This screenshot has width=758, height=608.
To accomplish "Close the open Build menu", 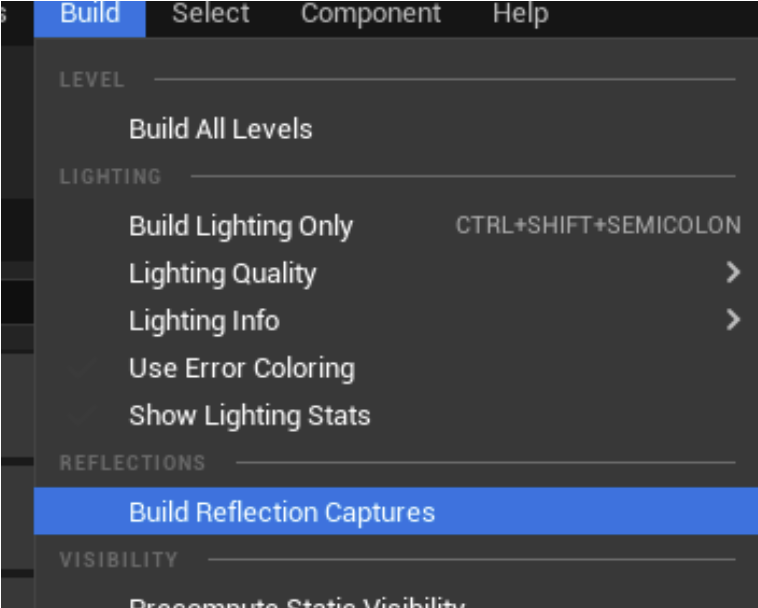I will point(89,15).
